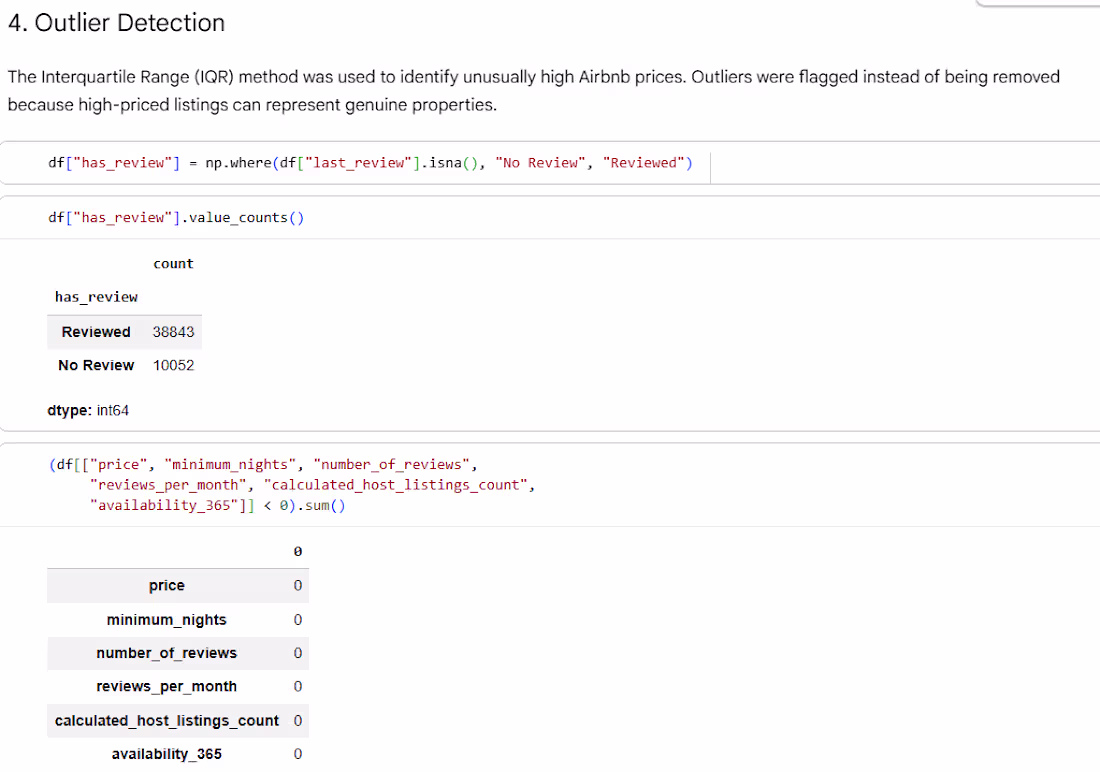This screenshot has height=772, width=1100.
Task: Click the "0" column header of the second table
Action: 298,552
